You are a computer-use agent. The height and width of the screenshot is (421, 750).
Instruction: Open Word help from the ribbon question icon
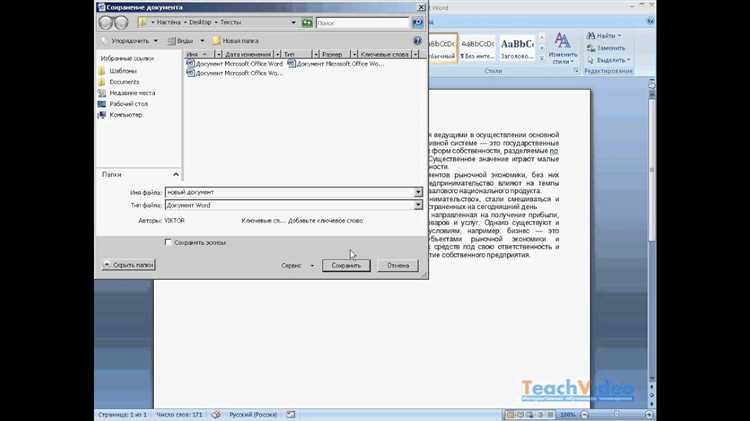tap(650, 21)
